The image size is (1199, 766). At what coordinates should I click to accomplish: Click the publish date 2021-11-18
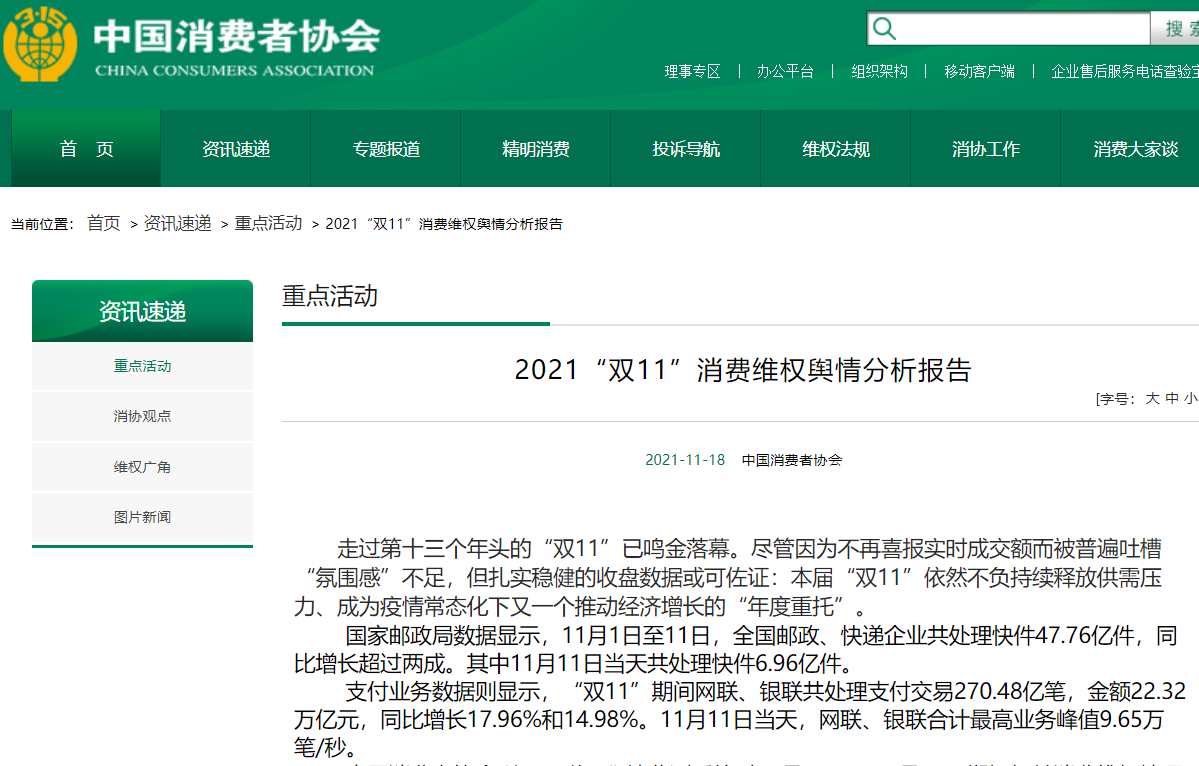click(685, 459)
